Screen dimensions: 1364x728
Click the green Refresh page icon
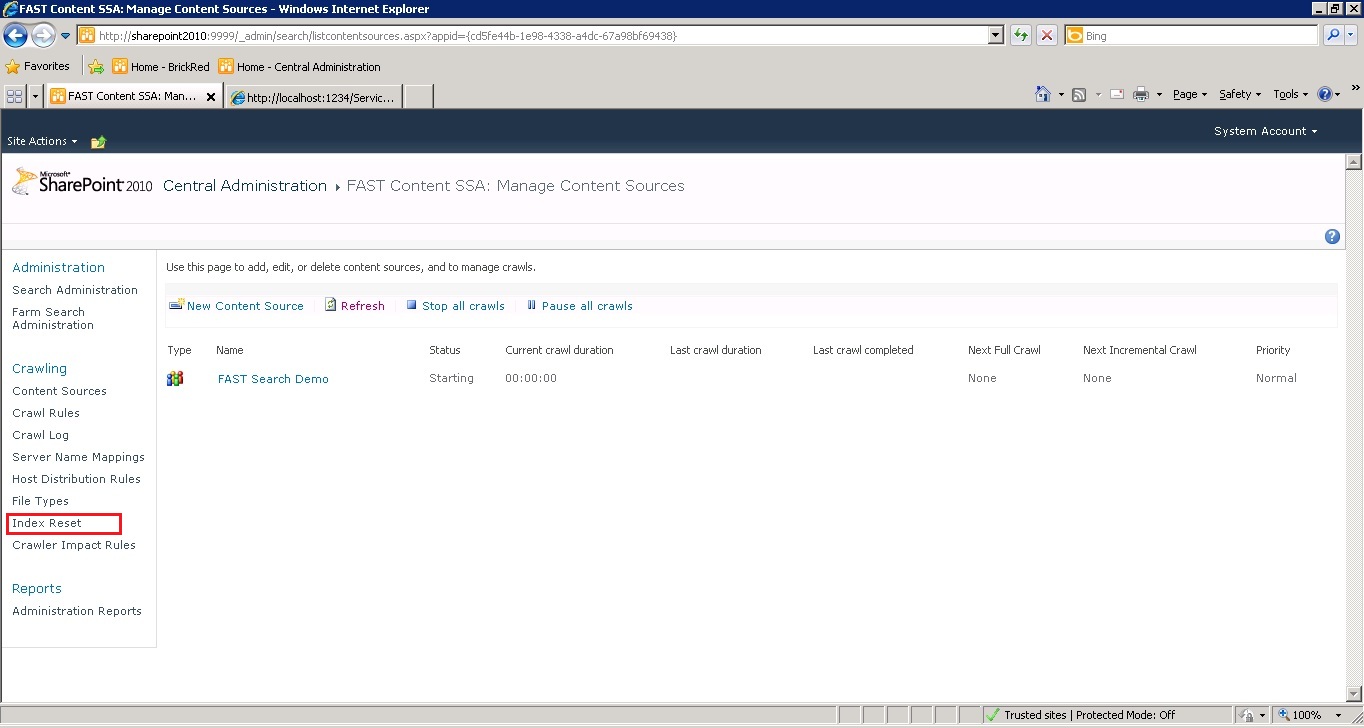pyautogui.click(x=1020, y=36)
